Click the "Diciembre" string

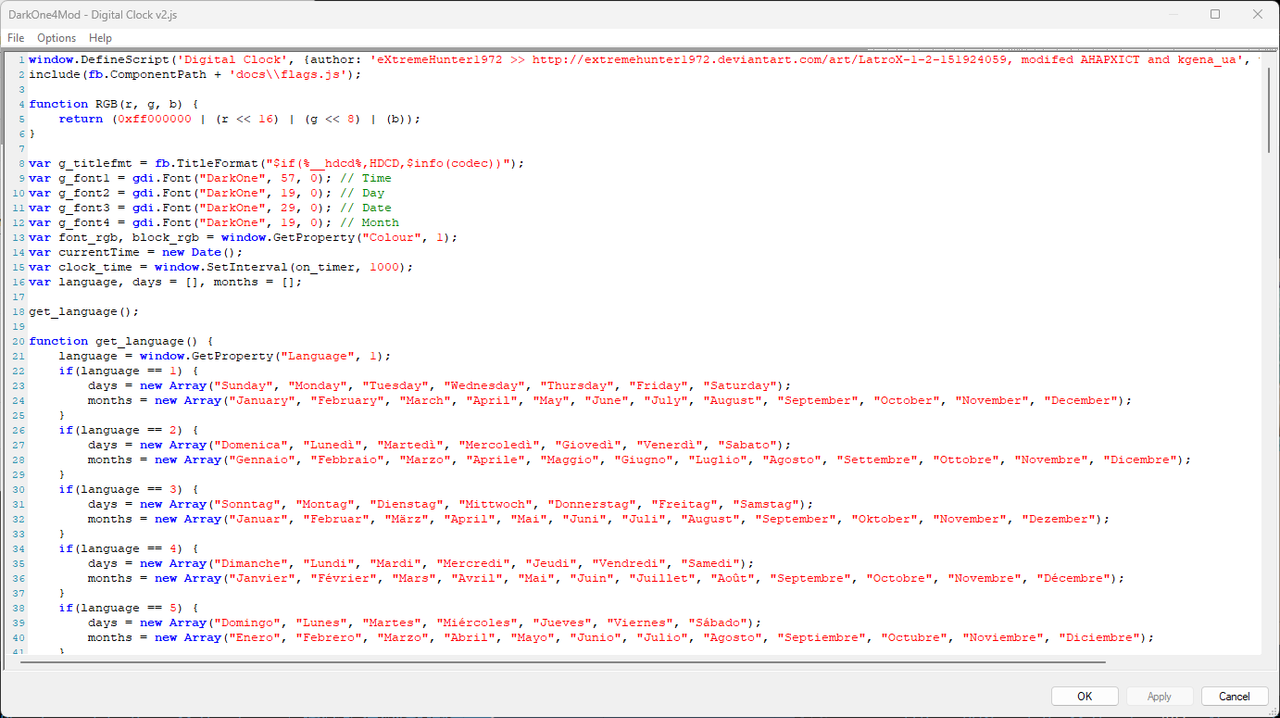click(x=1101, y=638)
